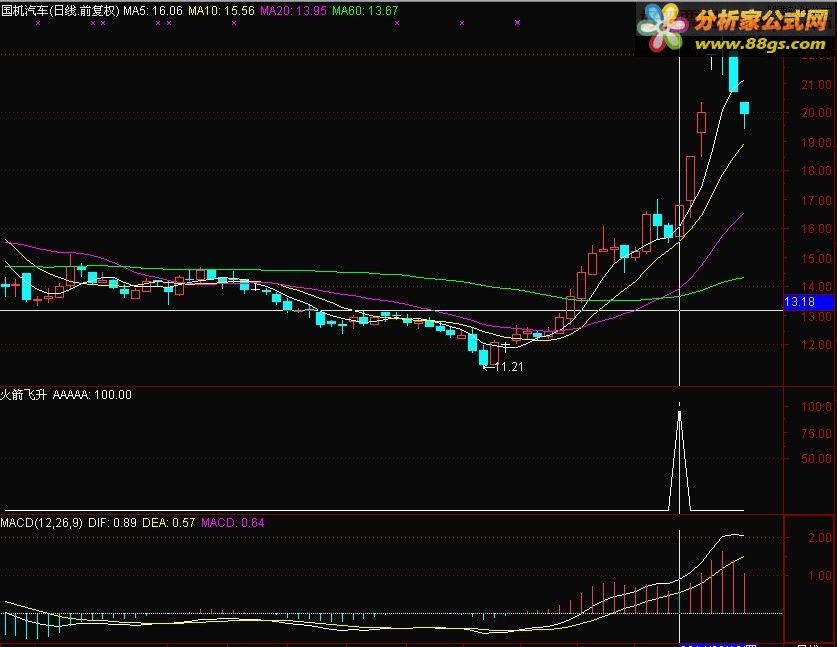The height and width of the screenshot is (647, 837).
Task: Click the 2.00 MACD axis label
Action: (820, 538)
